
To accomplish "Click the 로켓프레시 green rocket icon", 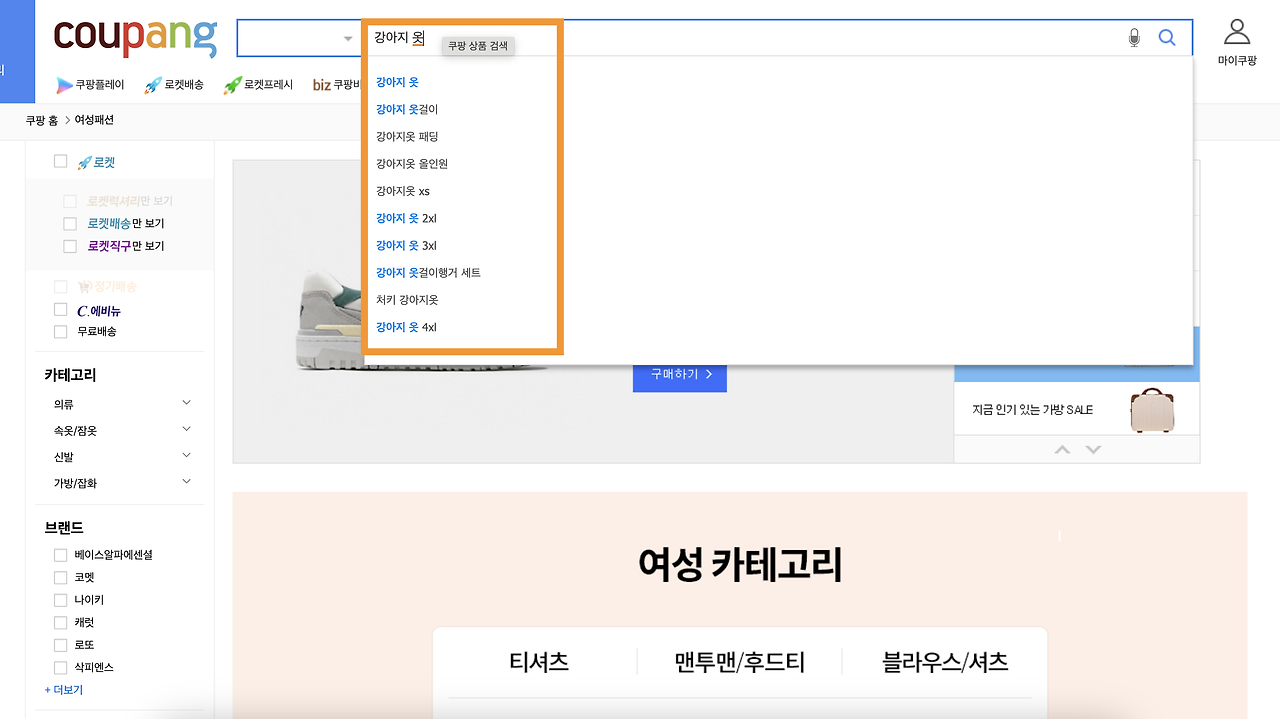I will [x=234, y=84].
